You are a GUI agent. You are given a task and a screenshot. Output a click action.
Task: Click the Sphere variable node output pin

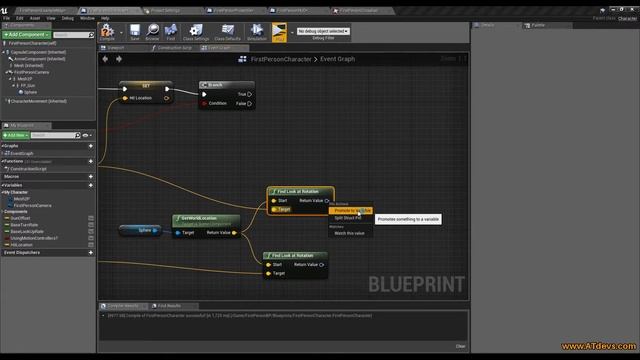[x=155, y=231]
